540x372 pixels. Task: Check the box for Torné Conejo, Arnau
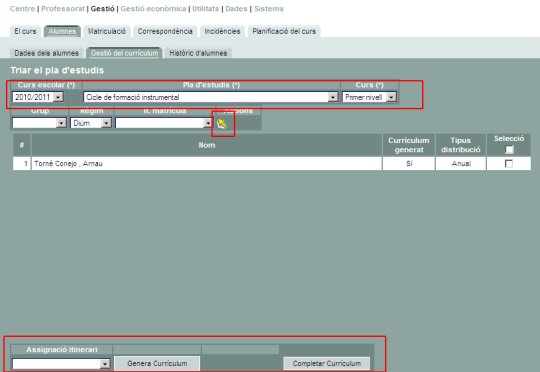click(509, 164)
